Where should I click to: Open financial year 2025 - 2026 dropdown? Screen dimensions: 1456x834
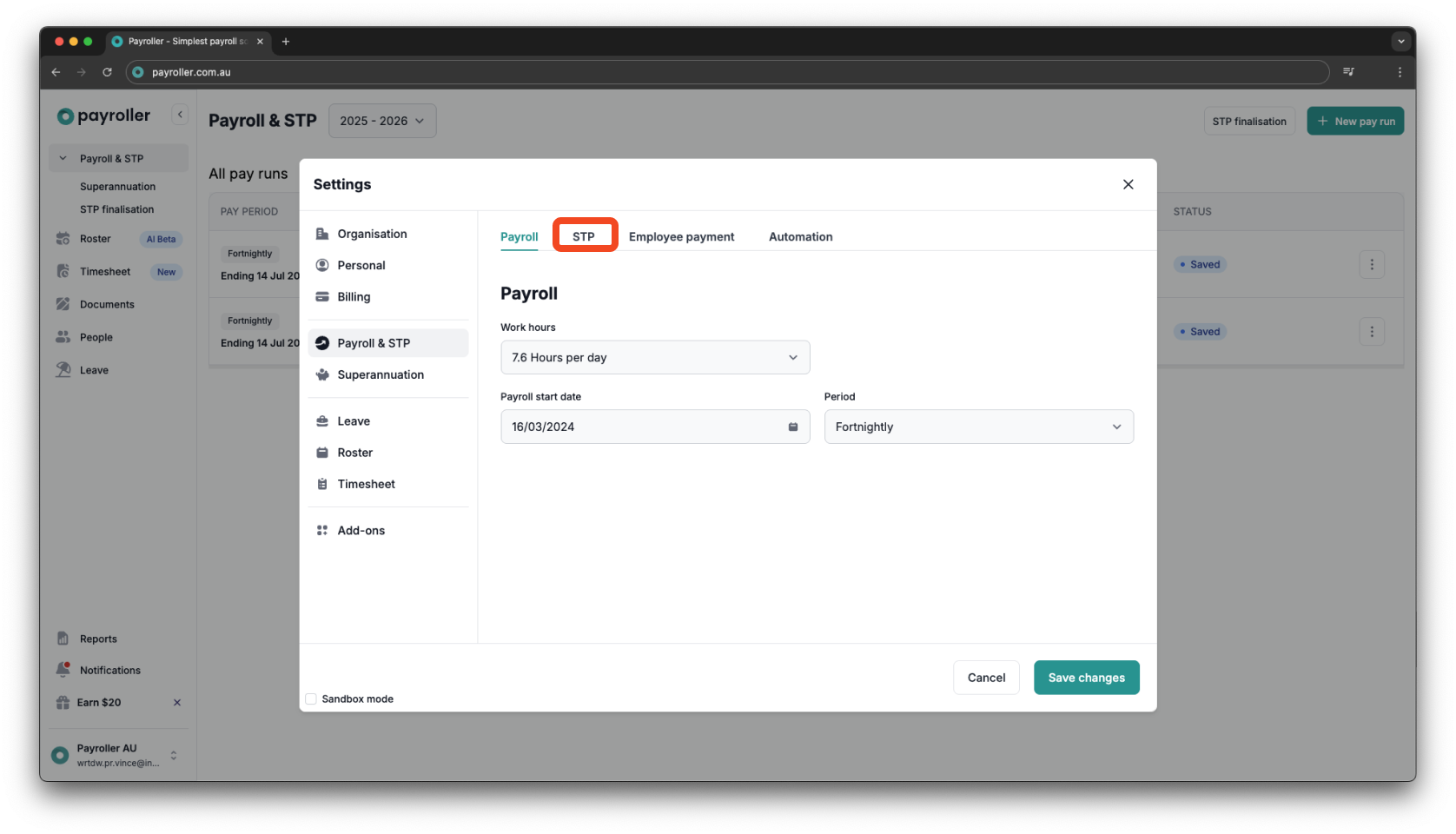click(382, 121)
